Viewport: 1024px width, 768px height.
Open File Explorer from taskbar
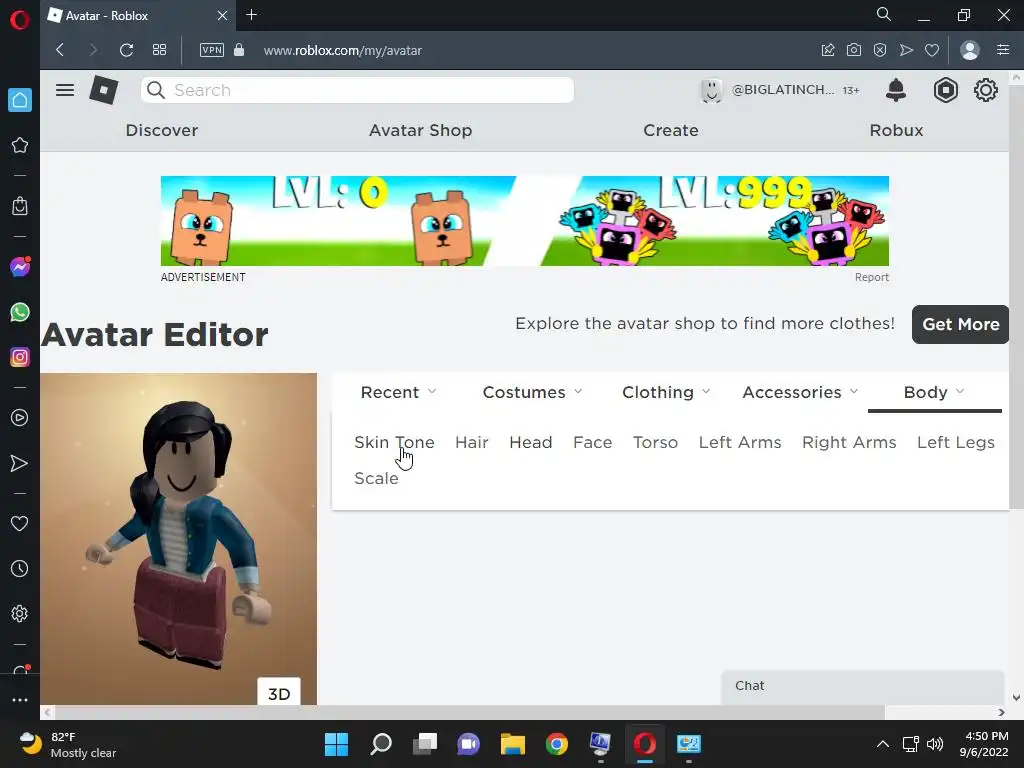click(513, 744)
